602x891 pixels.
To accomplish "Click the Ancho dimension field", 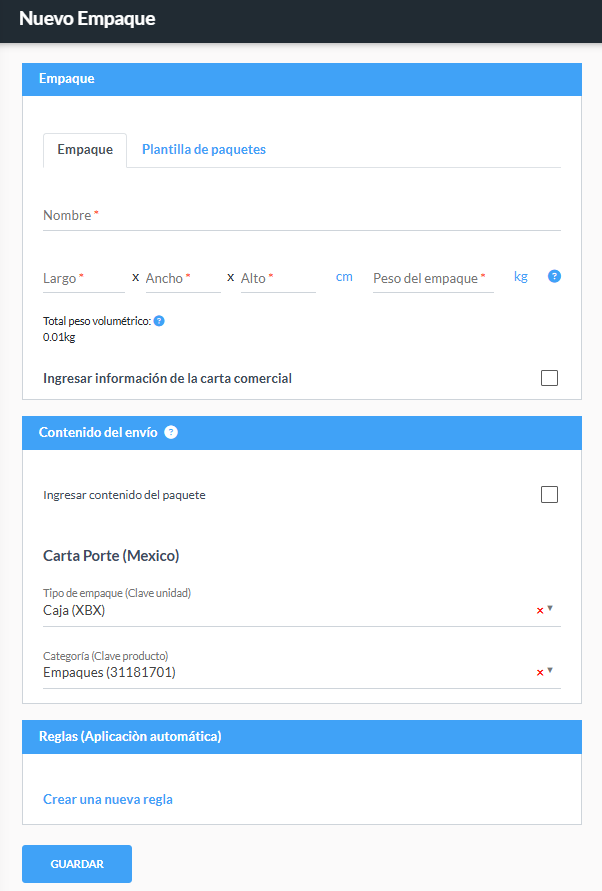I will point(183,278).
